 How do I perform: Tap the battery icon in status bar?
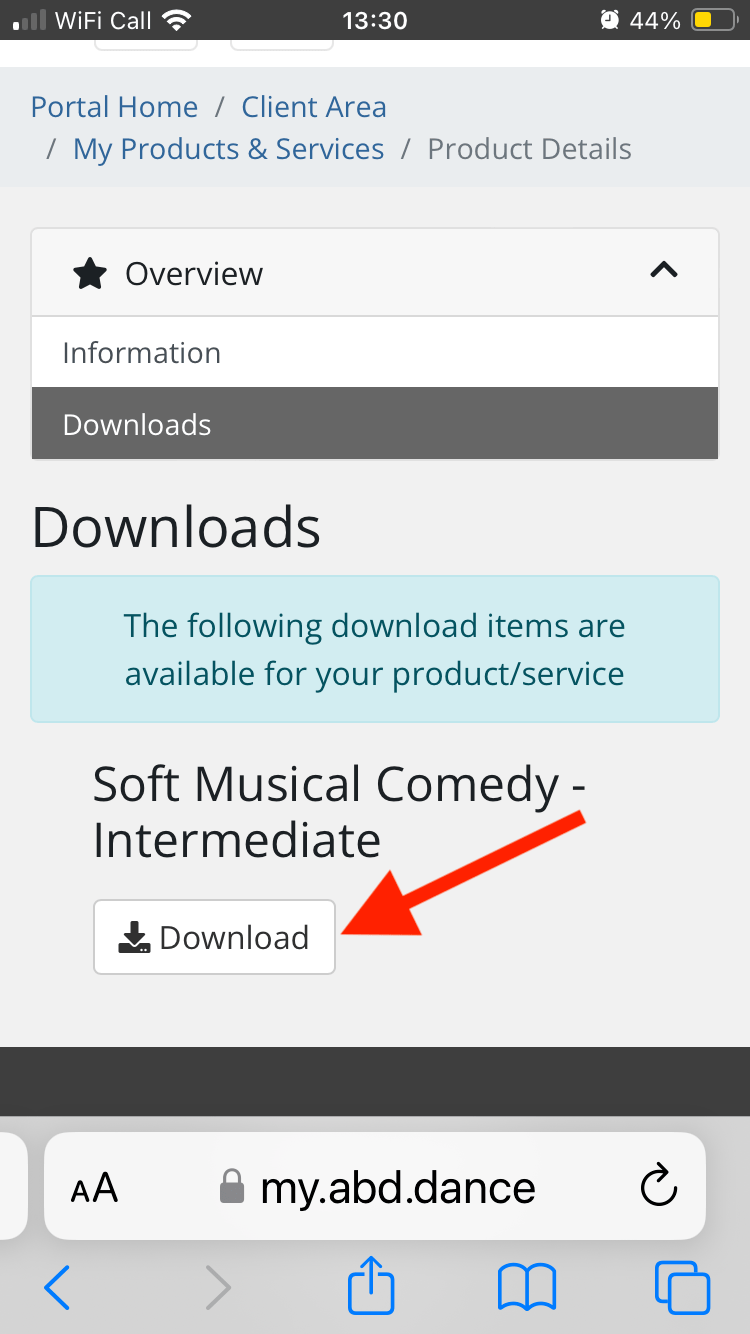[717, 20]
